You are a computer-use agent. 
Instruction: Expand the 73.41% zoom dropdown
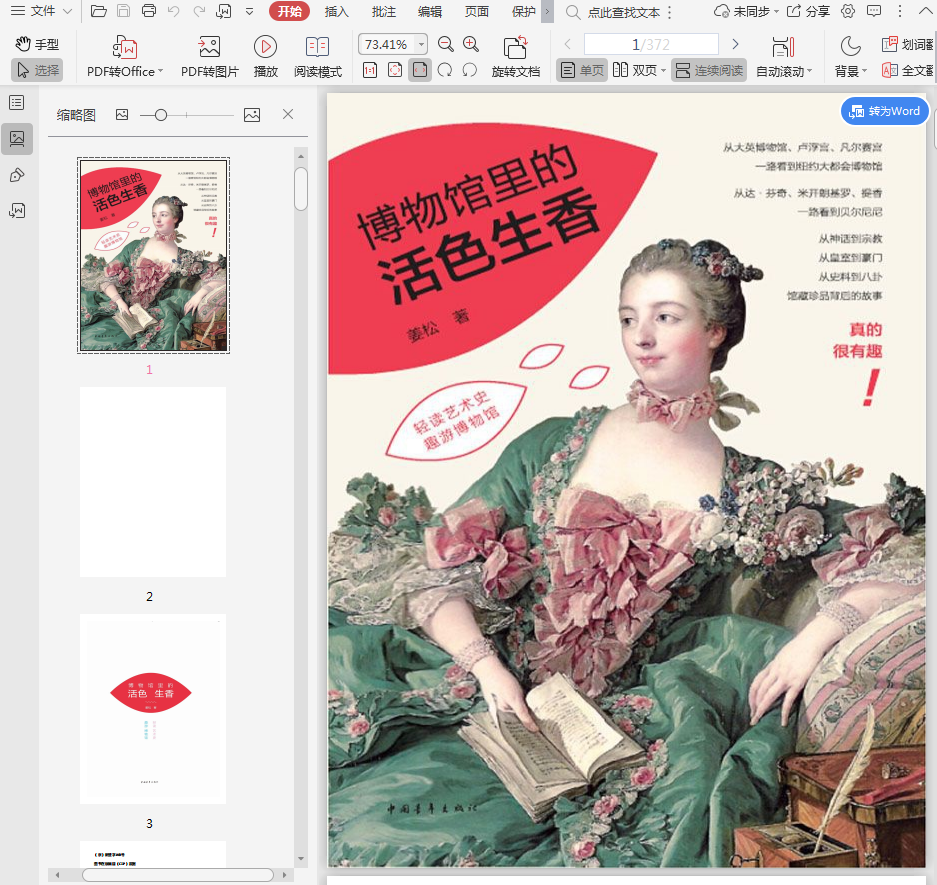tap(421, 45)
